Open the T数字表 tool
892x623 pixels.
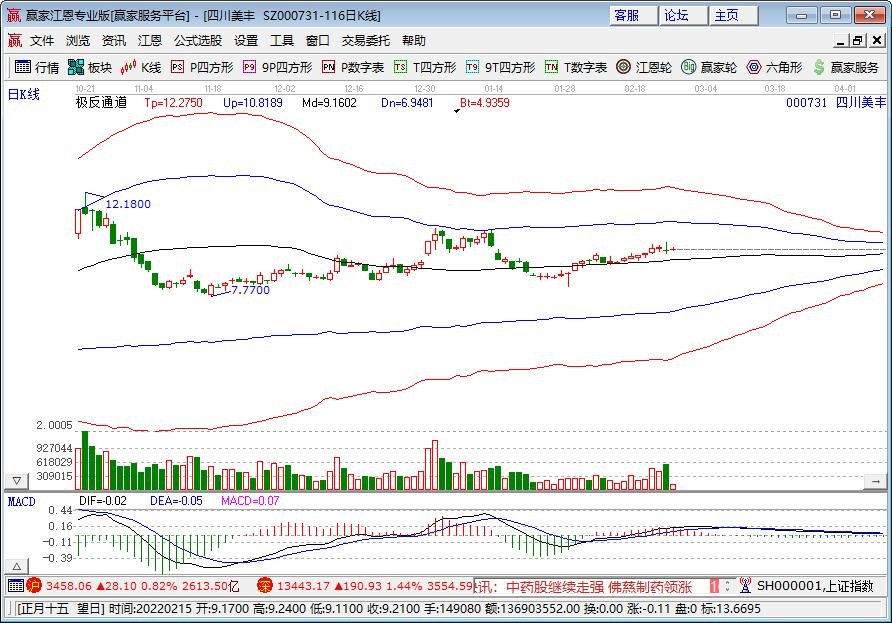click(576, 67)
